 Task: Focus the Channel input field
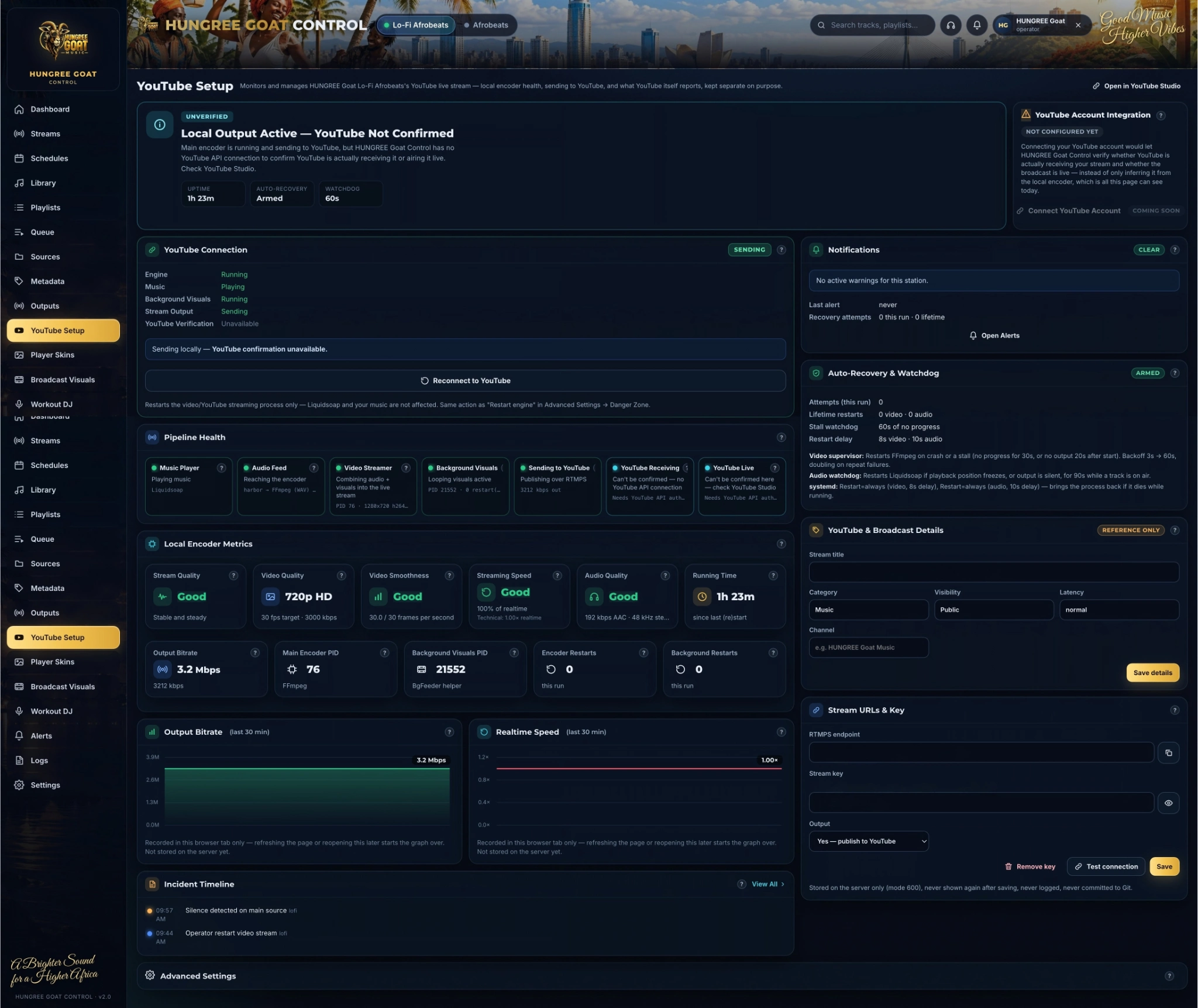869,648
